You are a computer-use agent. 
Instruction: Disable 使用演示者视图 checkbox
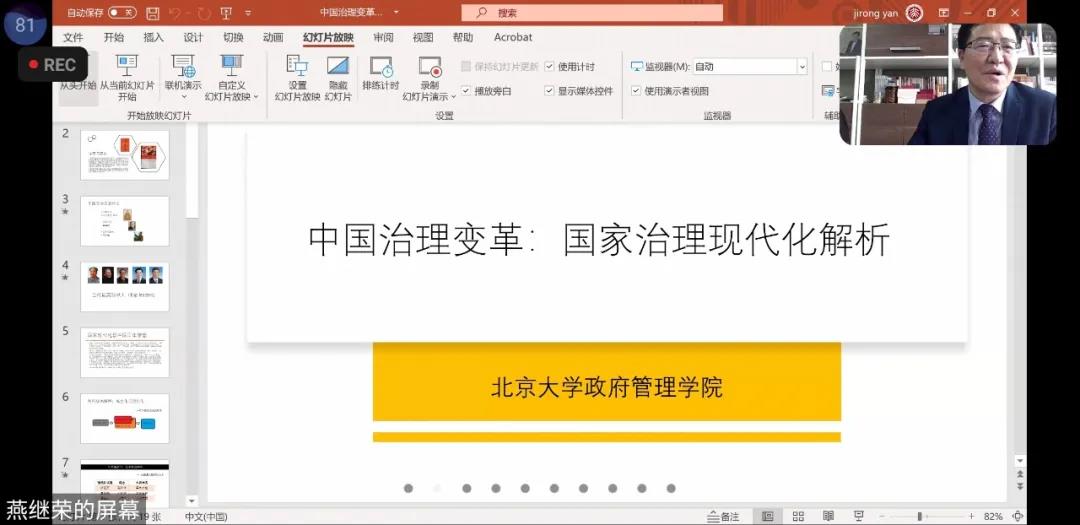click(636, 91)
